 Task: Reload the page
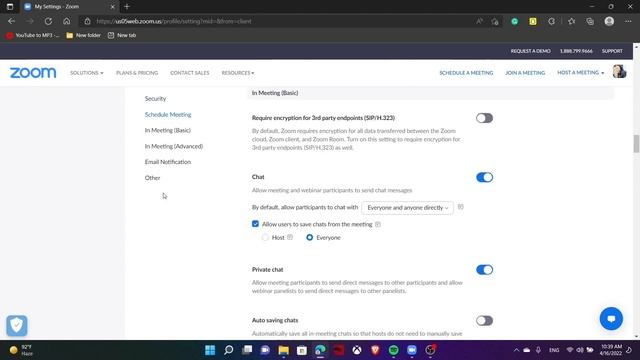point(48,21)
